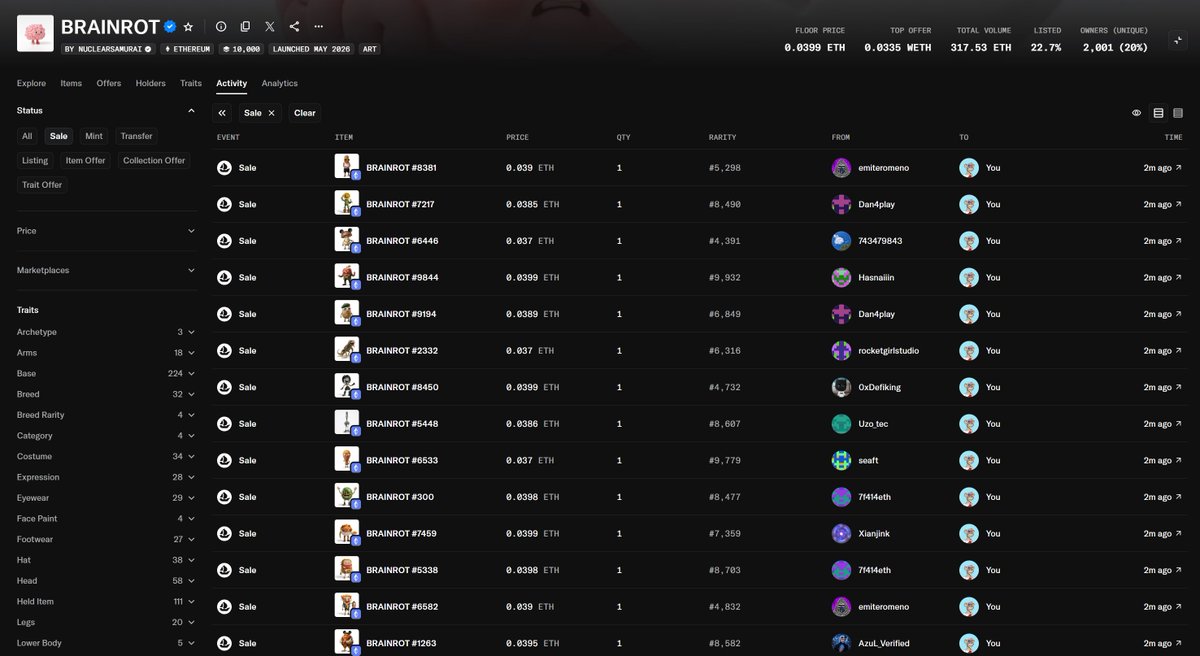Click buyer 'You' avatar in BRAINROT #6446 row
The width and height of the screenshot is (1200, 656).
969,241
